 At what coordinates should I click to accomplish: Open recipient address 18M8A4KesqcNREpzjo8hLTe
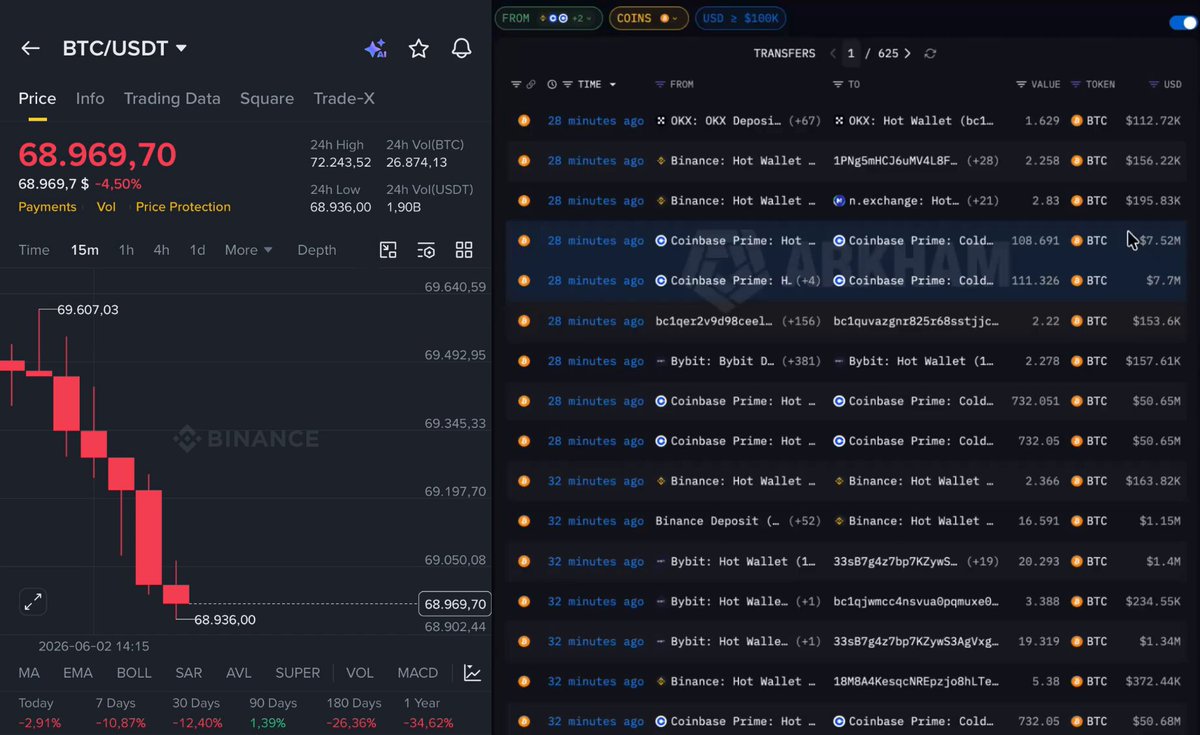(x=917, y=681)
